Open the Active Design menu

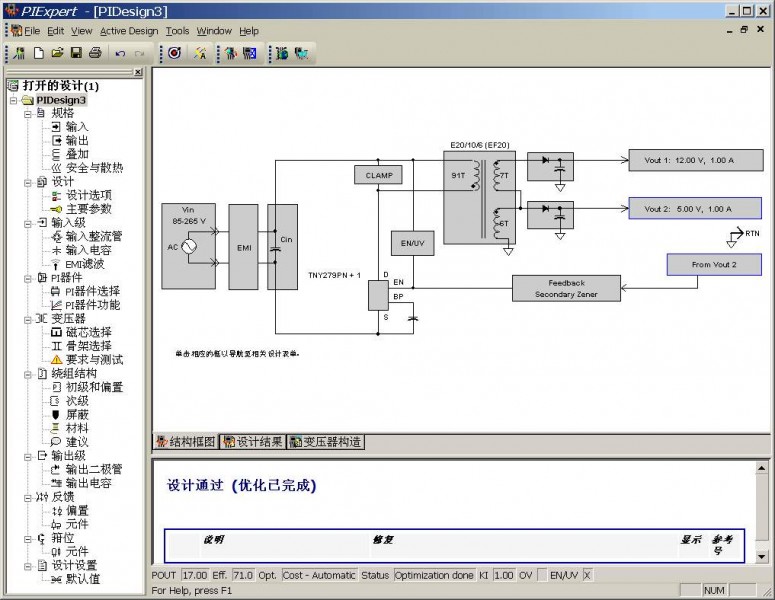[x=129, y=31]
